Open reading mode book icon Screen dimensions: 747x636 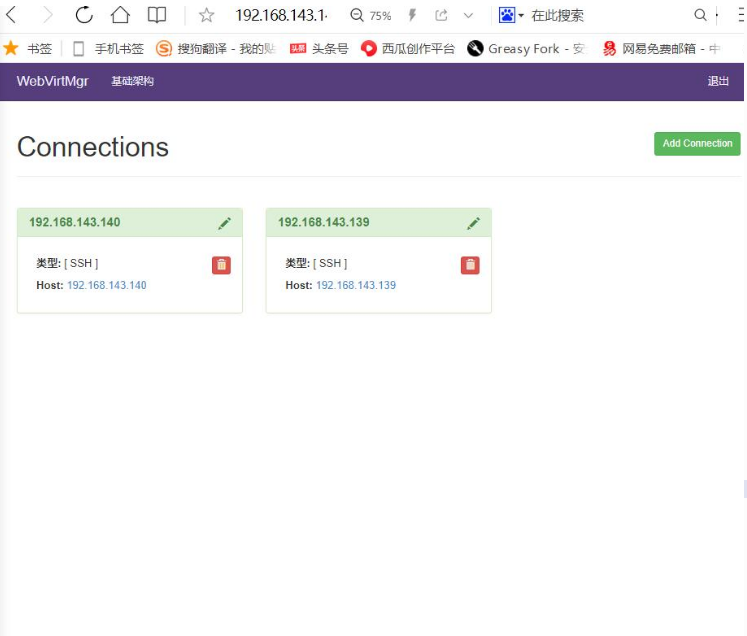coord(157,15)
